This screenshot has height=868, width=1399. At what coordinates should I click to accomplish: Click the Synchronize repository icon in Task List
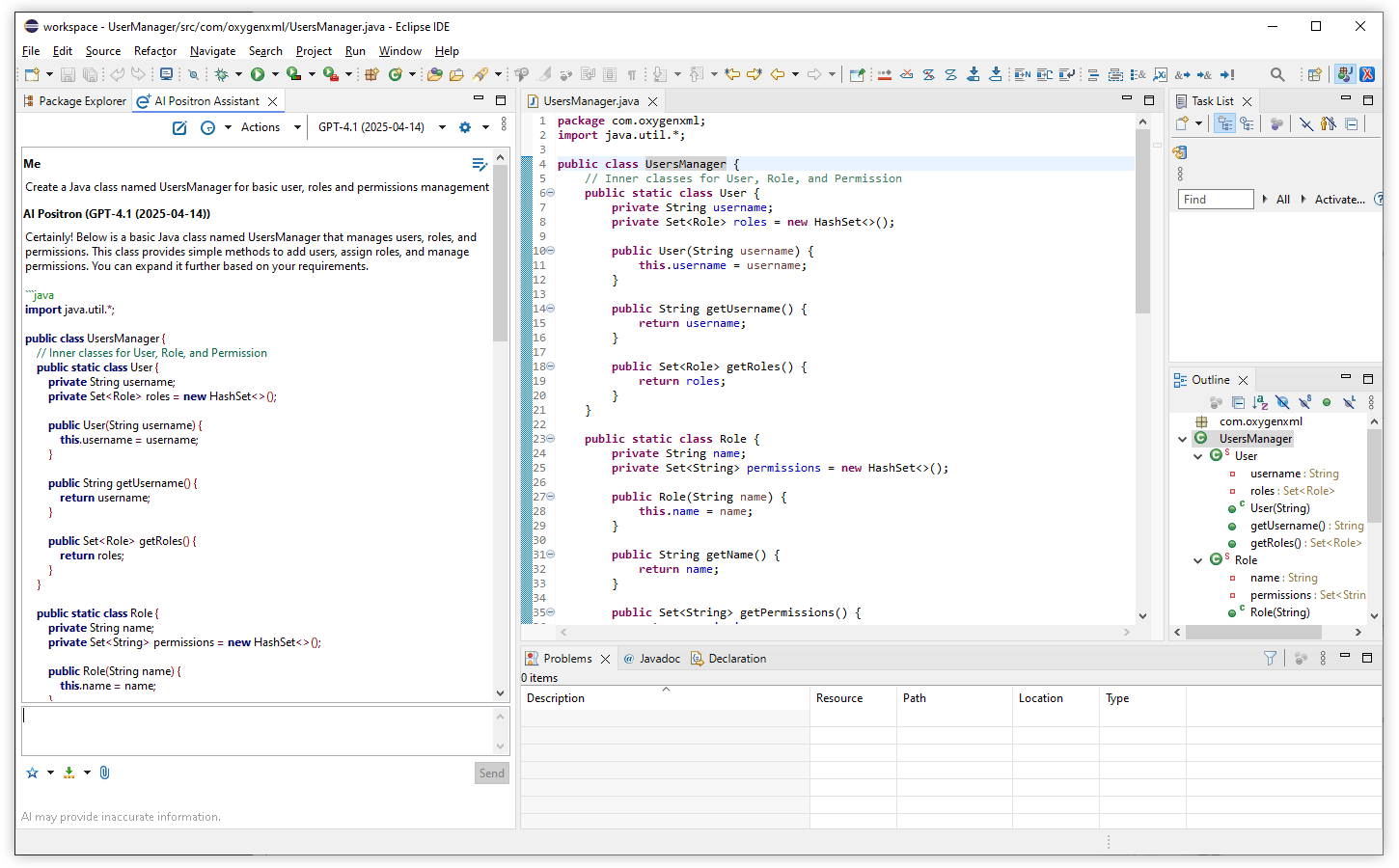click(x=1179, y=152)
